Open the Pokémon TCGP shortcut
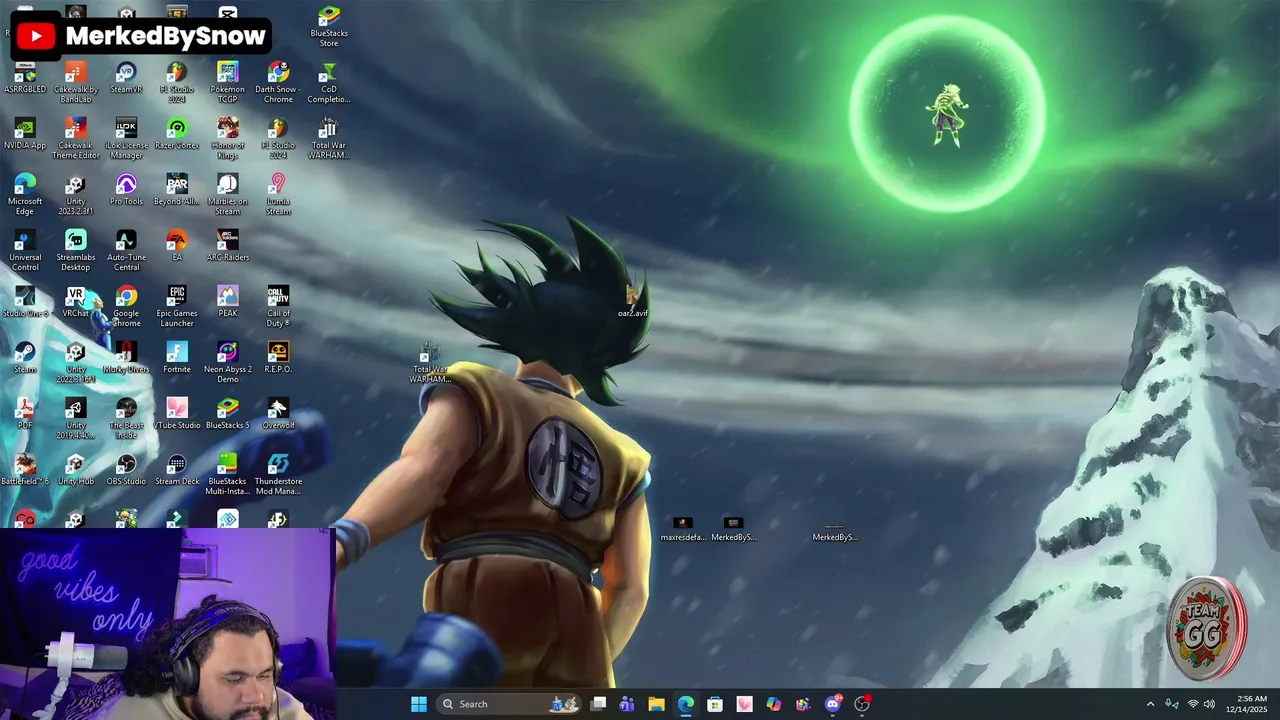1280x720 pixels. coord(227,83)
